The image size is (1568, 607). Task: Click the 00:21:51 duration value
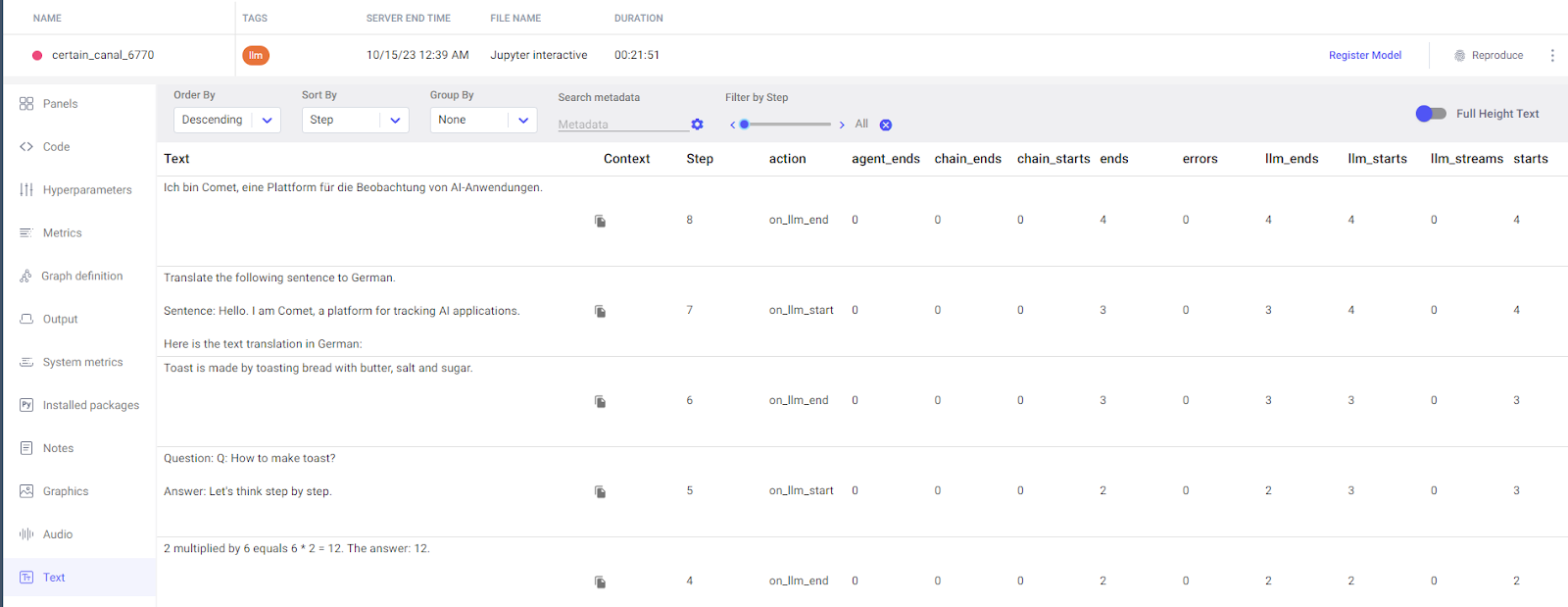tap(637, 55)
